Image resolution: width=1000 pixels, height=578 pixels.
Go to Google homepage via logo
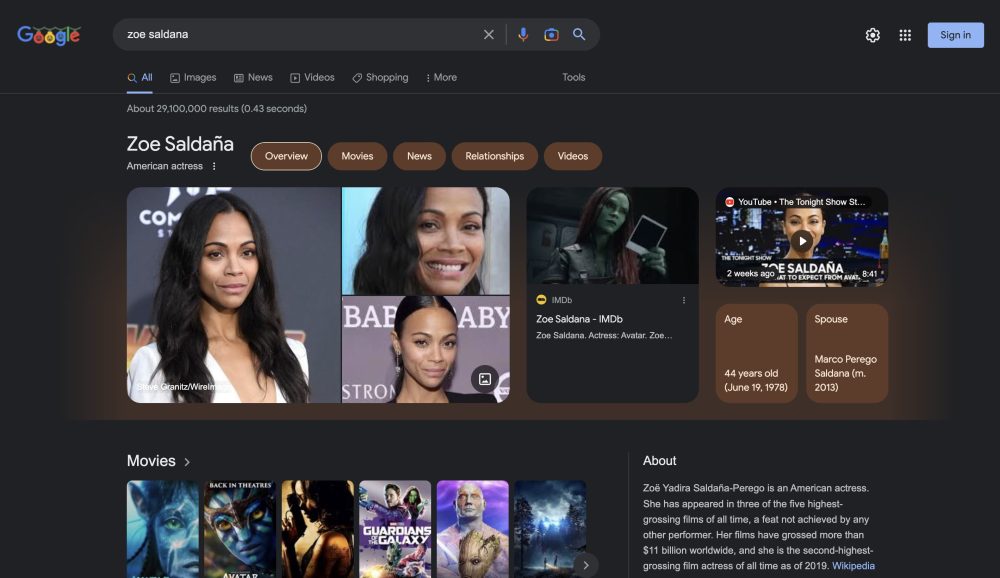click(49, 35)
